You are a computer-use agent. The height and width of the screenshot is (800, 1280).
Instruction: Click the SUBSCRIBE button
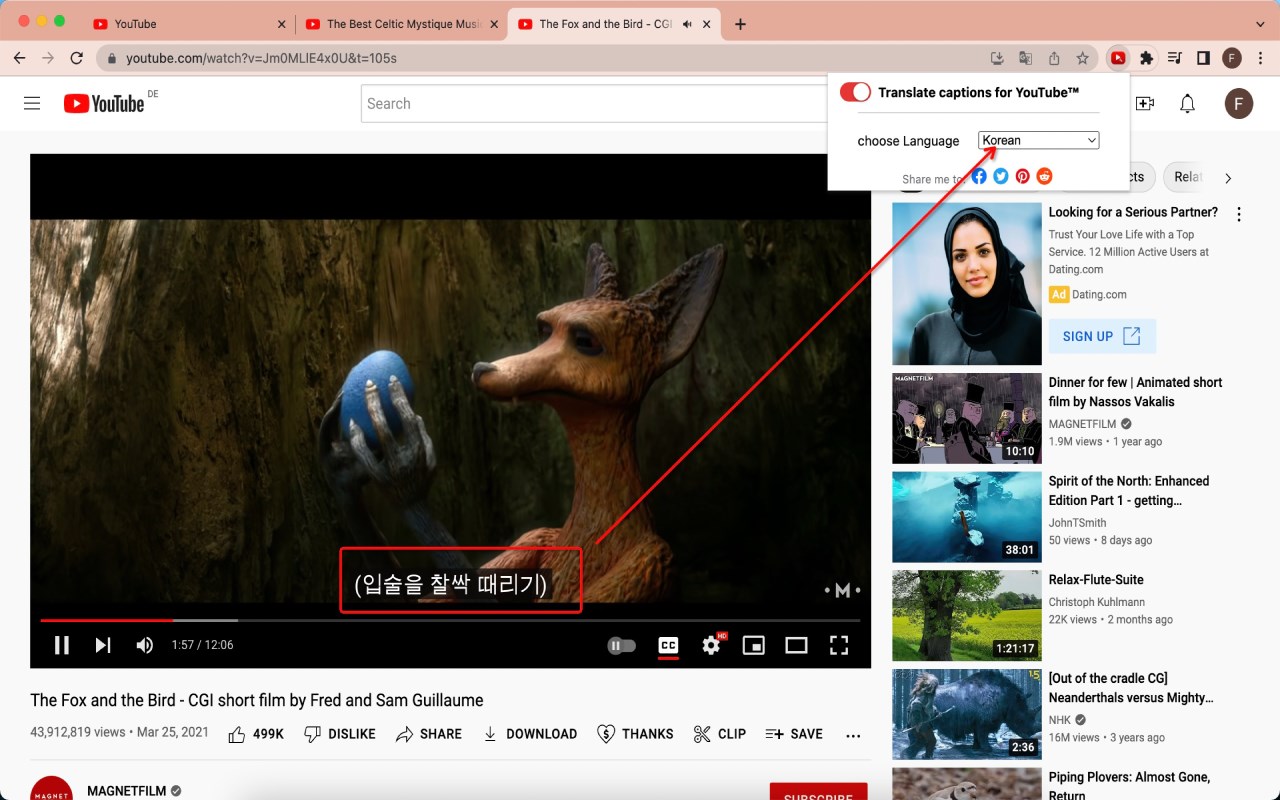coord(818,792)
